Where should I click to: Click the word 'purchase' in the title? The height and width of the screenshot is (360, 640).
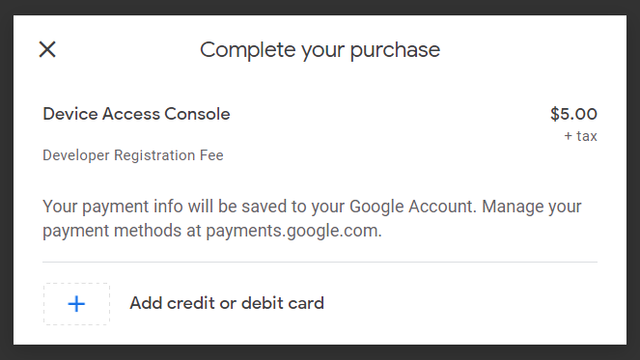[x=395, y=50]
